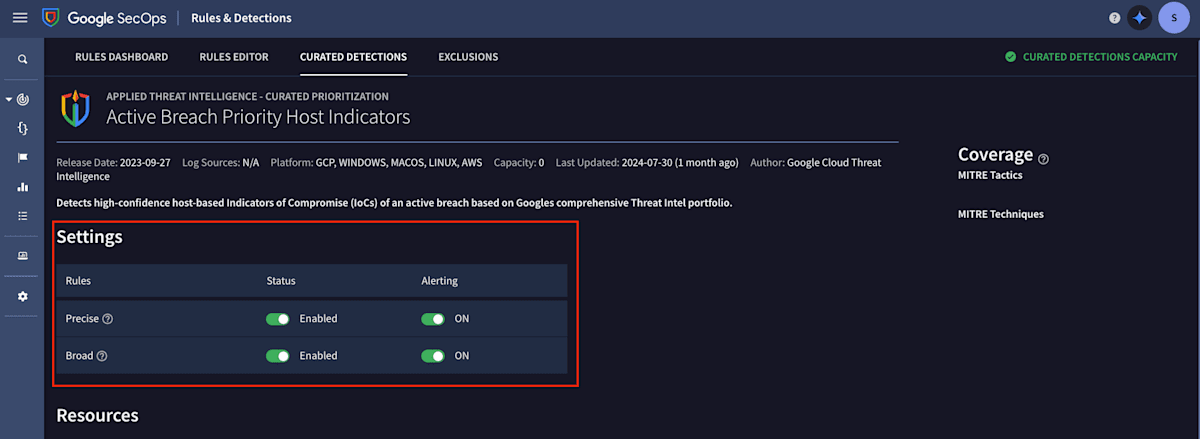The height and width of the screenshot is (439, 1200).
Task: Click the Curated Detections Capacity link
Action: pos(1100,57)
